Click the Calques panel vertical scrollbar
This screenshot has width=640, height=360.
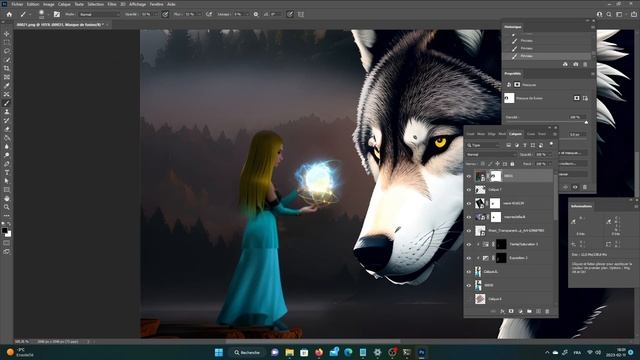point(556,196)
